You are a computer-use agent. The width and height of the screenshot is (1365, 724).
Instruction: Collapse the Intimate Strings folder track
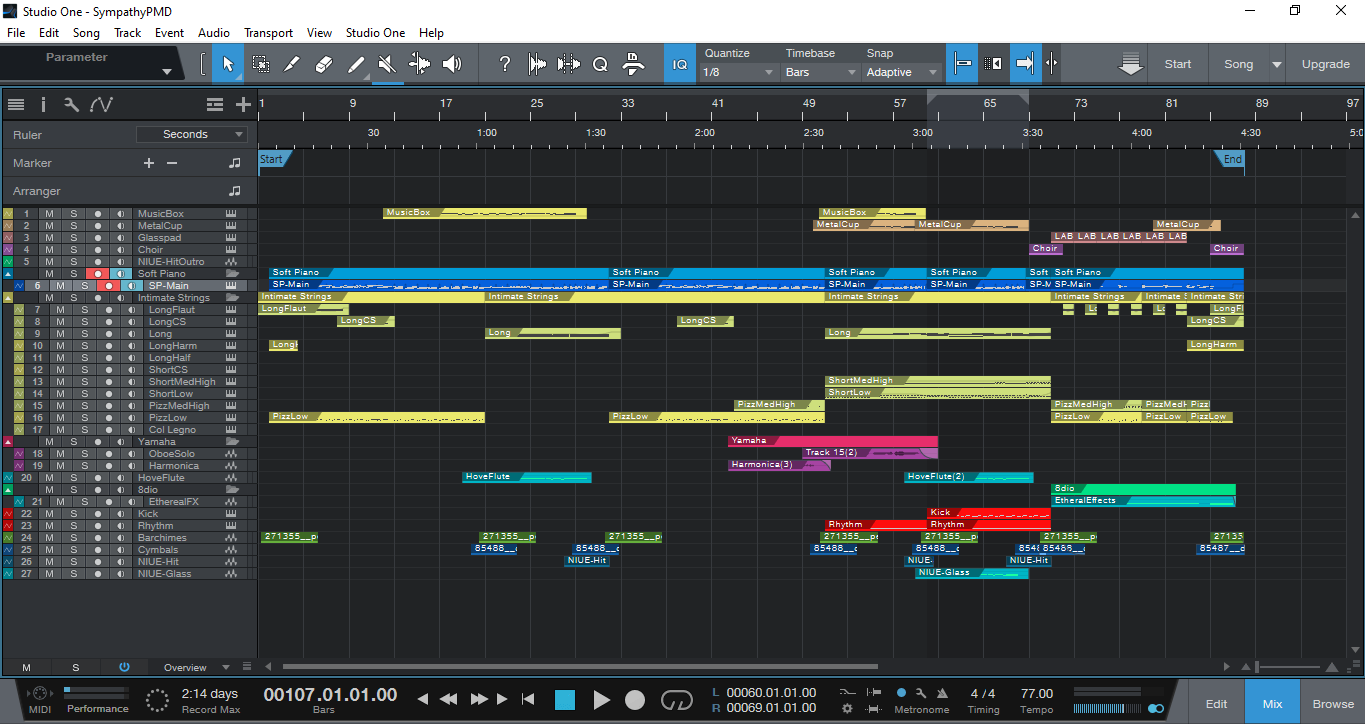[x=8, y=298]
